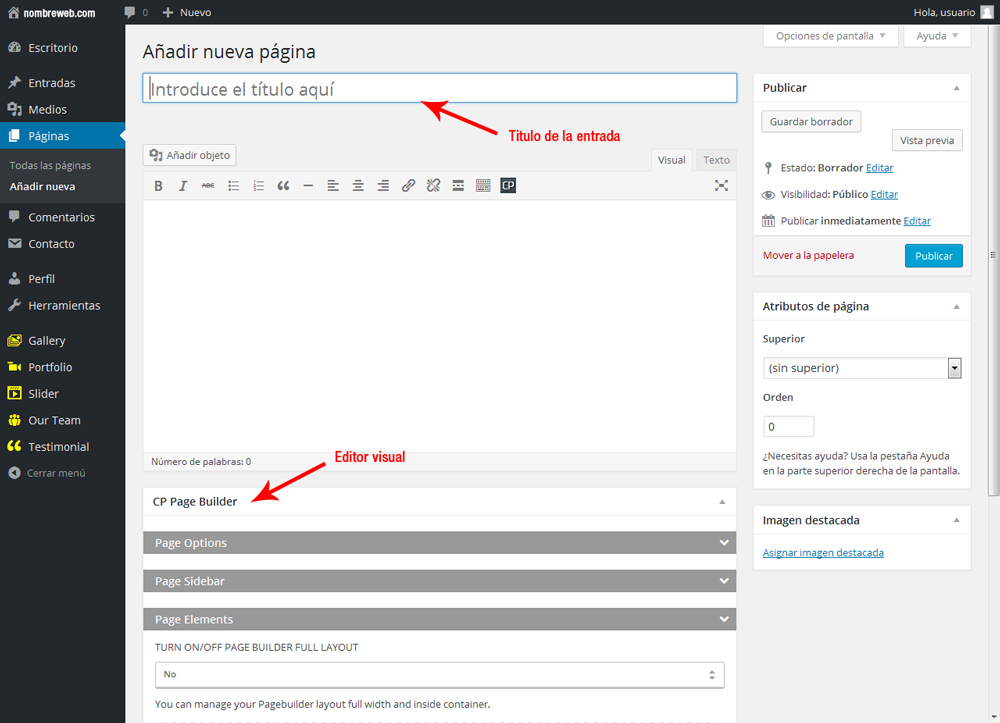Click the insert link icon
Image resolution: width=1000 pixels, height=723 pixels.
408,186
